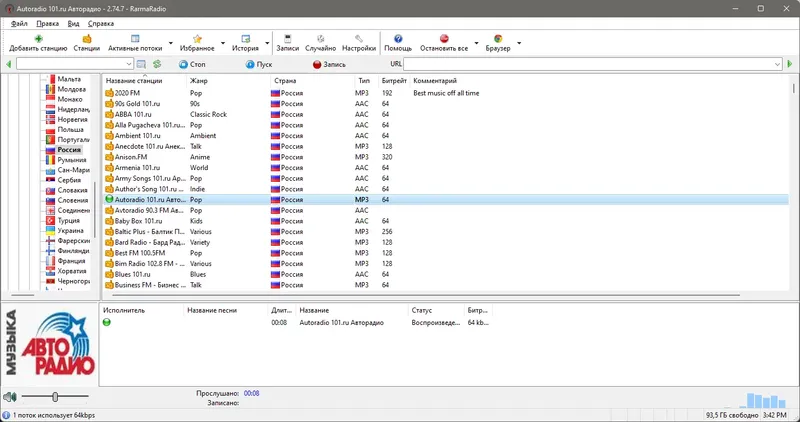Open the Help question mark icon
800x422 pixels.
pyautogui.click(x=398, y=39)
